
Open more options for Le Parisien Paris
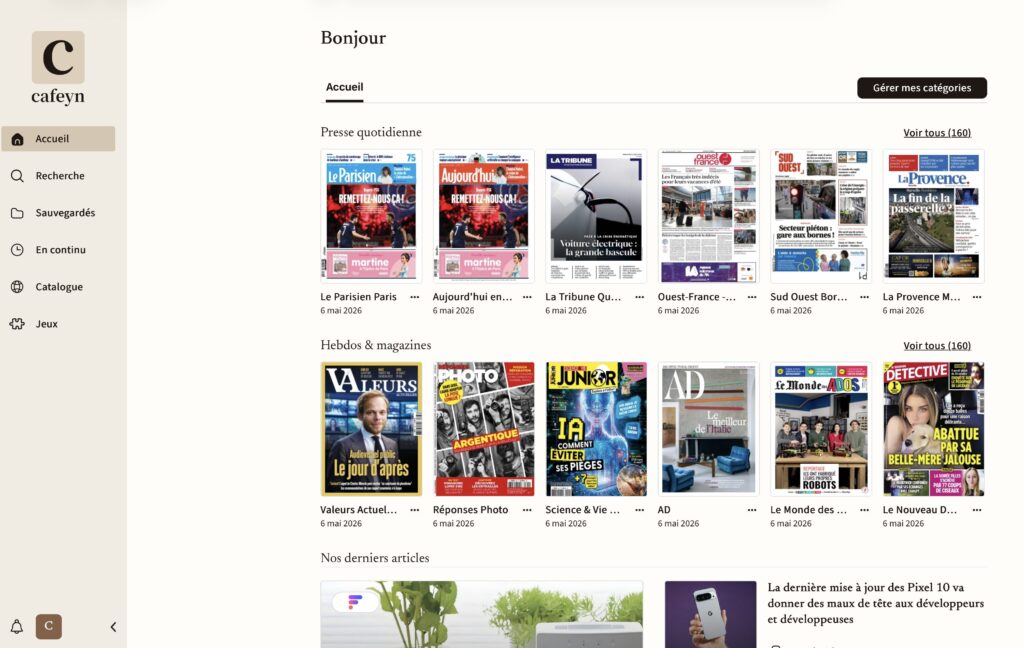click(415, 297)
